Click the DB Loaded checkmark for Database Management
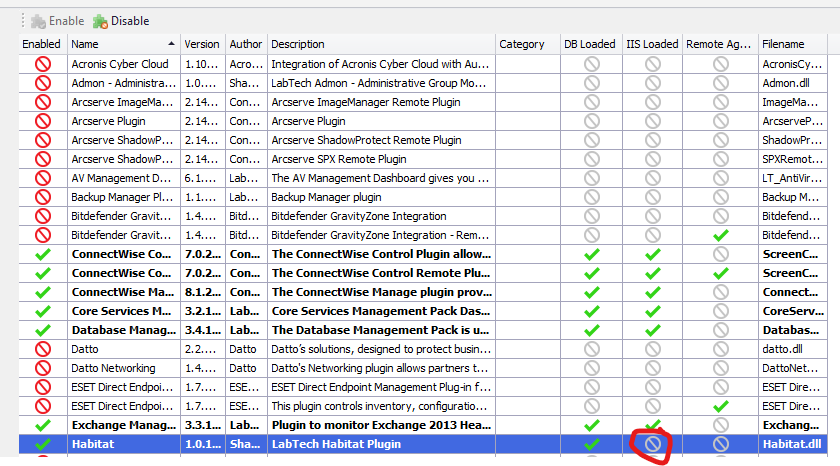 [591, 330]
